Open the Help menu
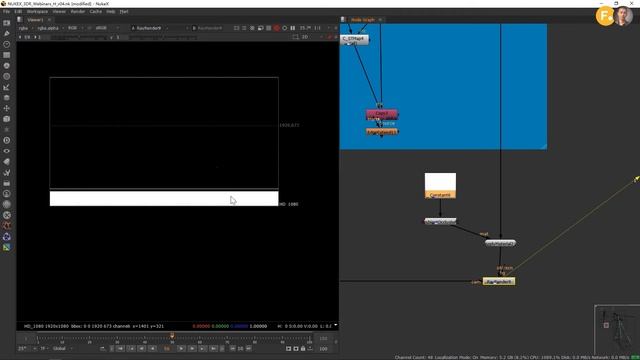The width and height of the screenshot is (640, 360). (111, 11)
